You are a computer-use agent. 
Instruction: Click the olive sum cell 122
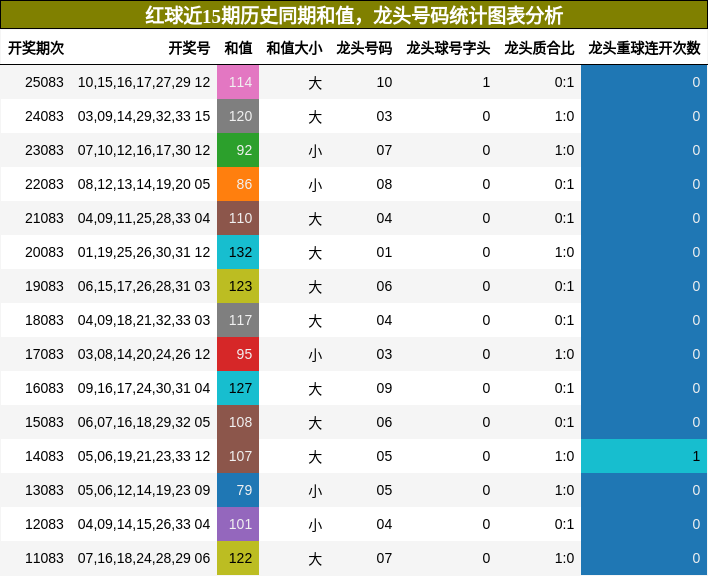tap(238, 558)
